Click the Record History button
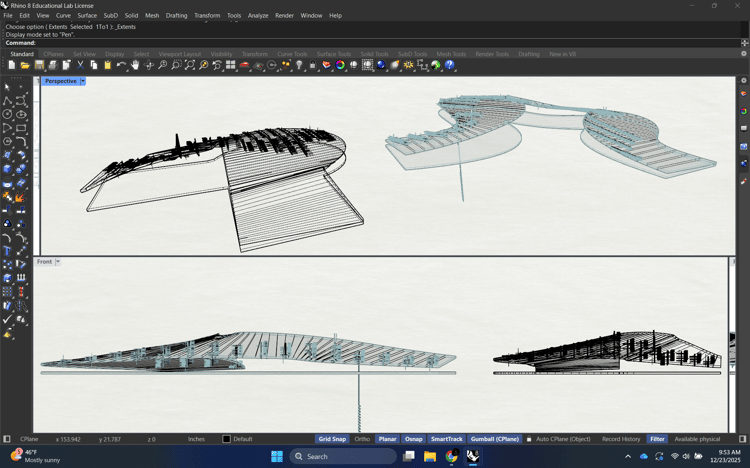This screenshot has height=468, width=750. [x=621, y=439]
